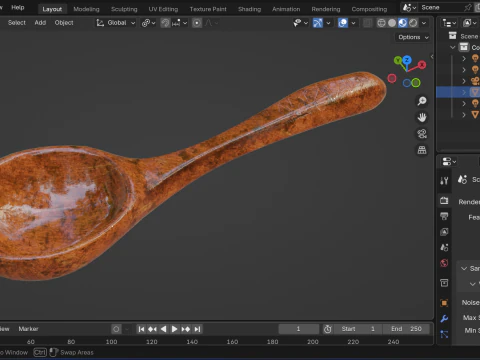
Task: Switch to the Texture Paint workspace tab
Action: [x=208, y=9]
